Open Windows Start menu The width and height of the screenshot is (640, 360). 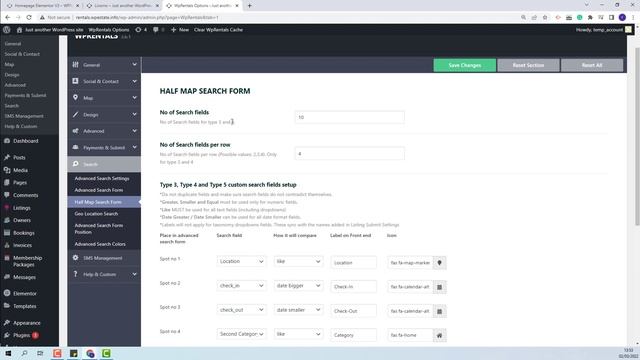pyautogui.click(x=8, y=353)
